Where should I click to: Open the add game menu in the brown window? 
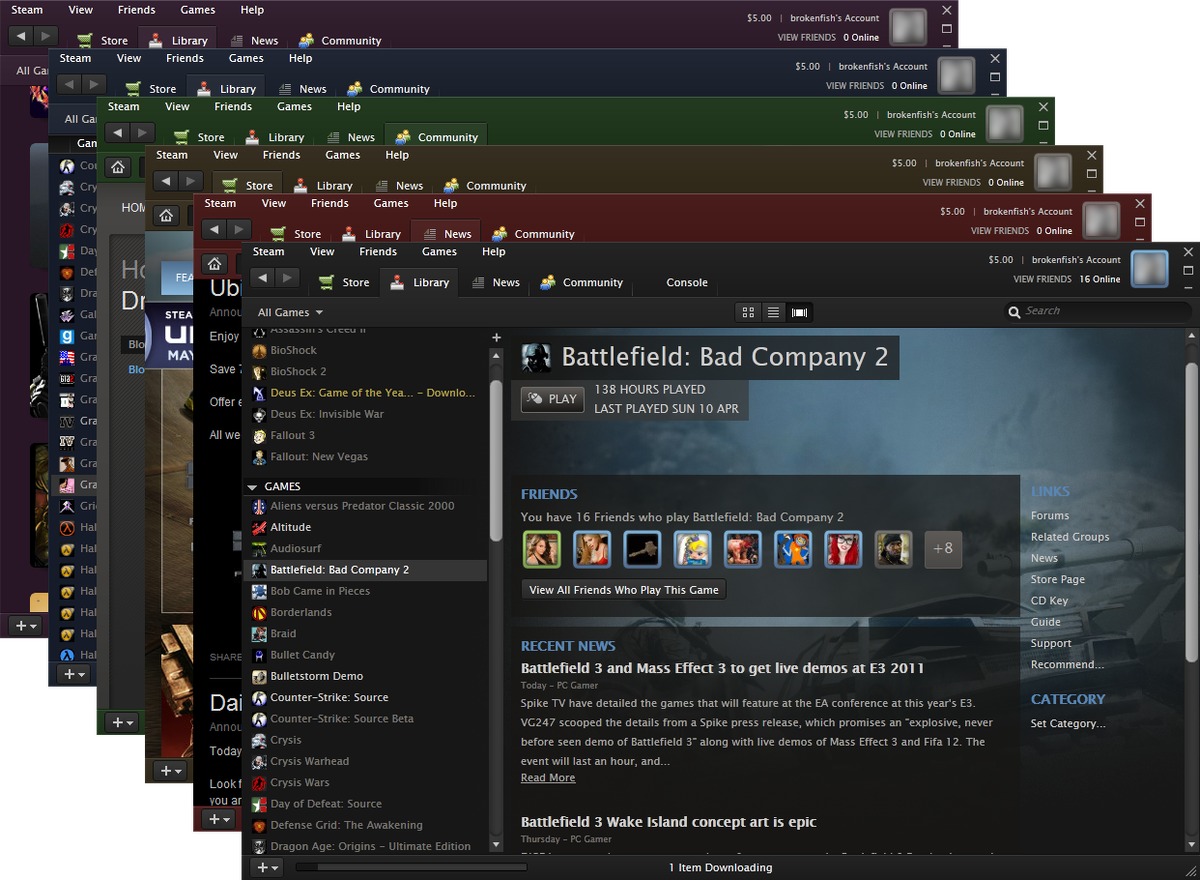171,771
